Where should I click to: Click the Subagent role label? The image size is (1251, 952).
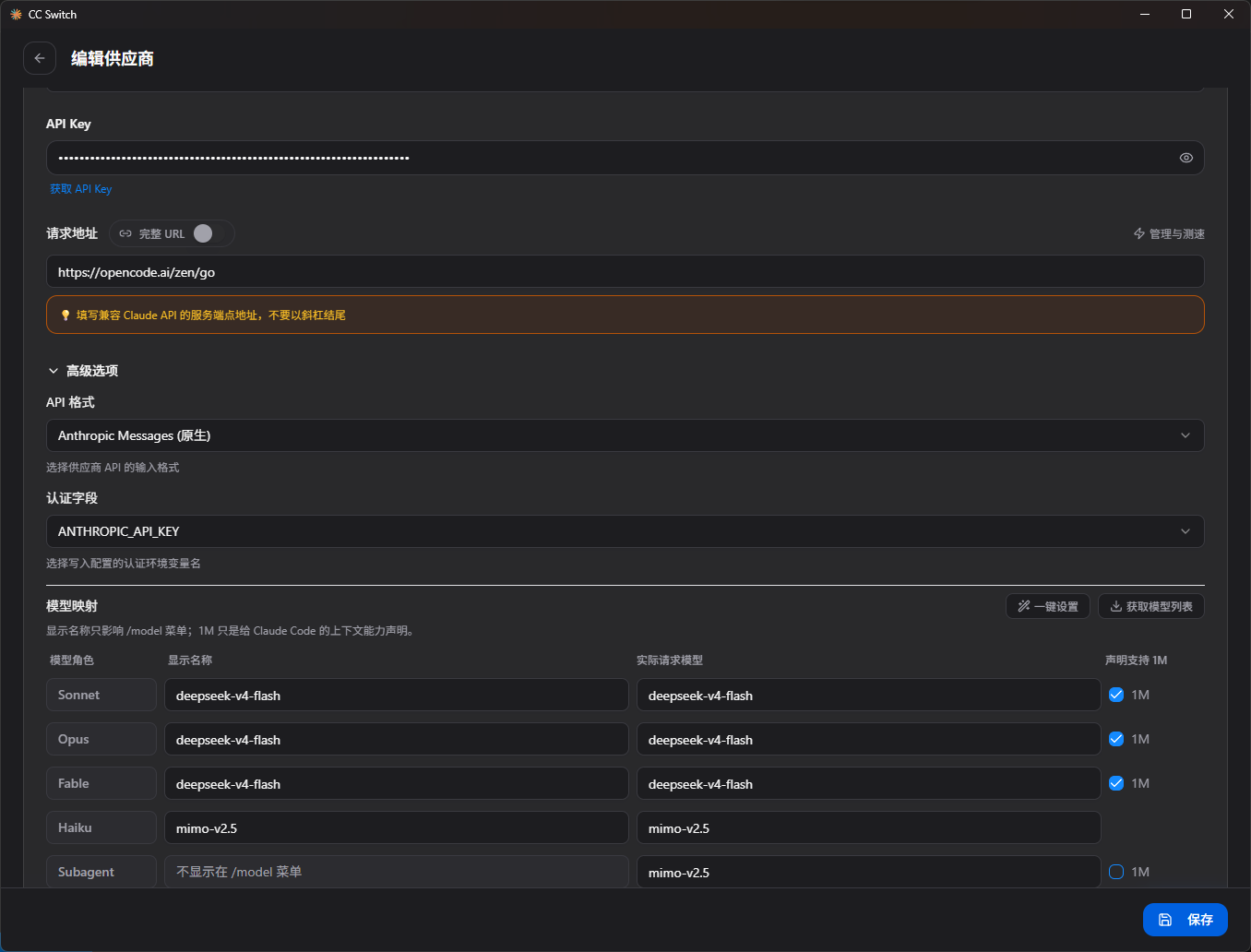point(101,872)
